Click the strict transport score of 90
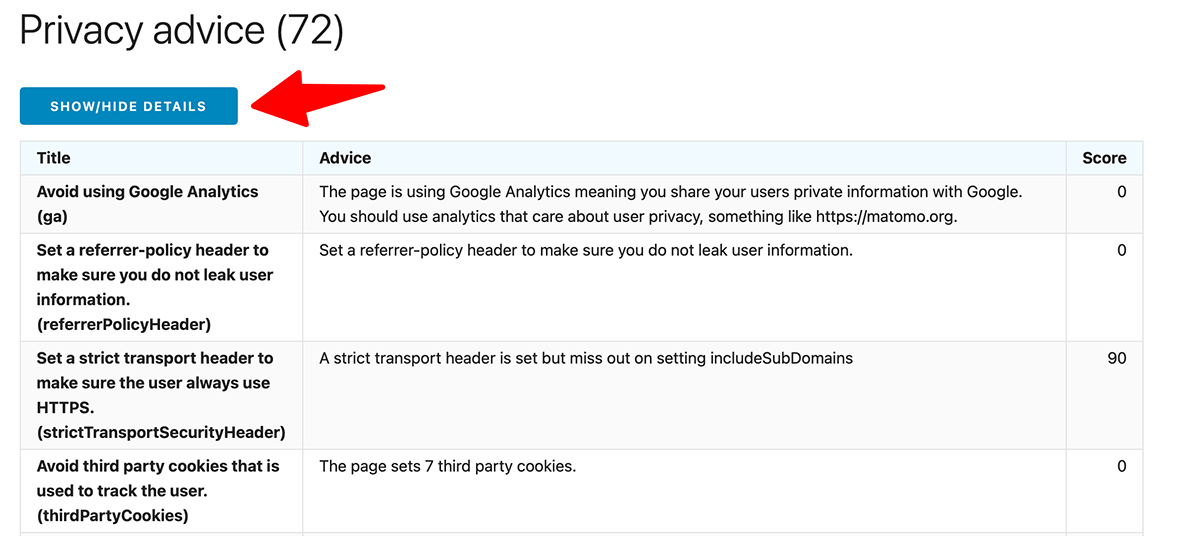Viewport: 1200px width, 536px height. tap(1117, 358)
